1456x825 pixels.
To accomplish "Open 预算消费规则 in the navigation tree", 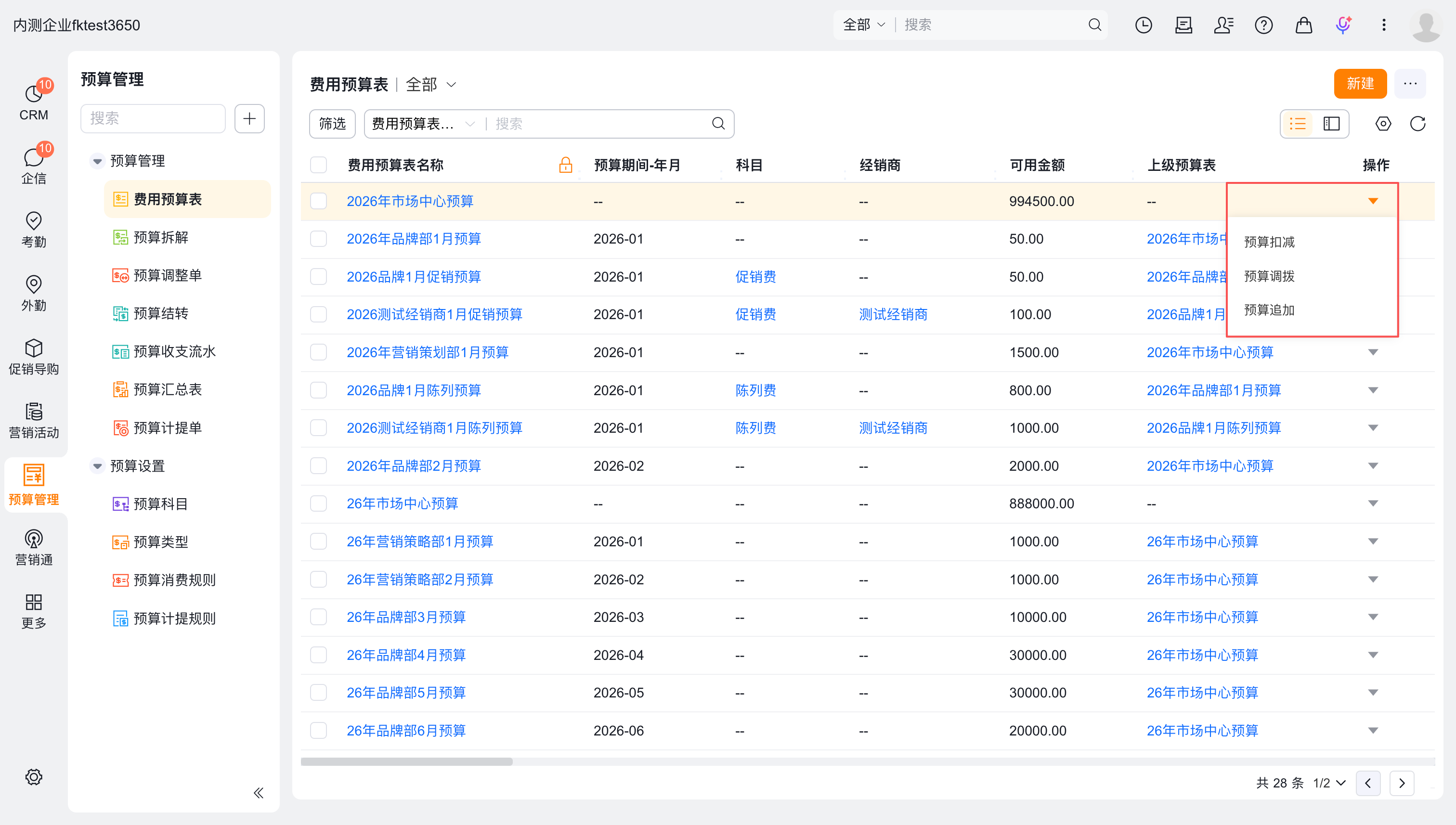I will pos(174,580).
